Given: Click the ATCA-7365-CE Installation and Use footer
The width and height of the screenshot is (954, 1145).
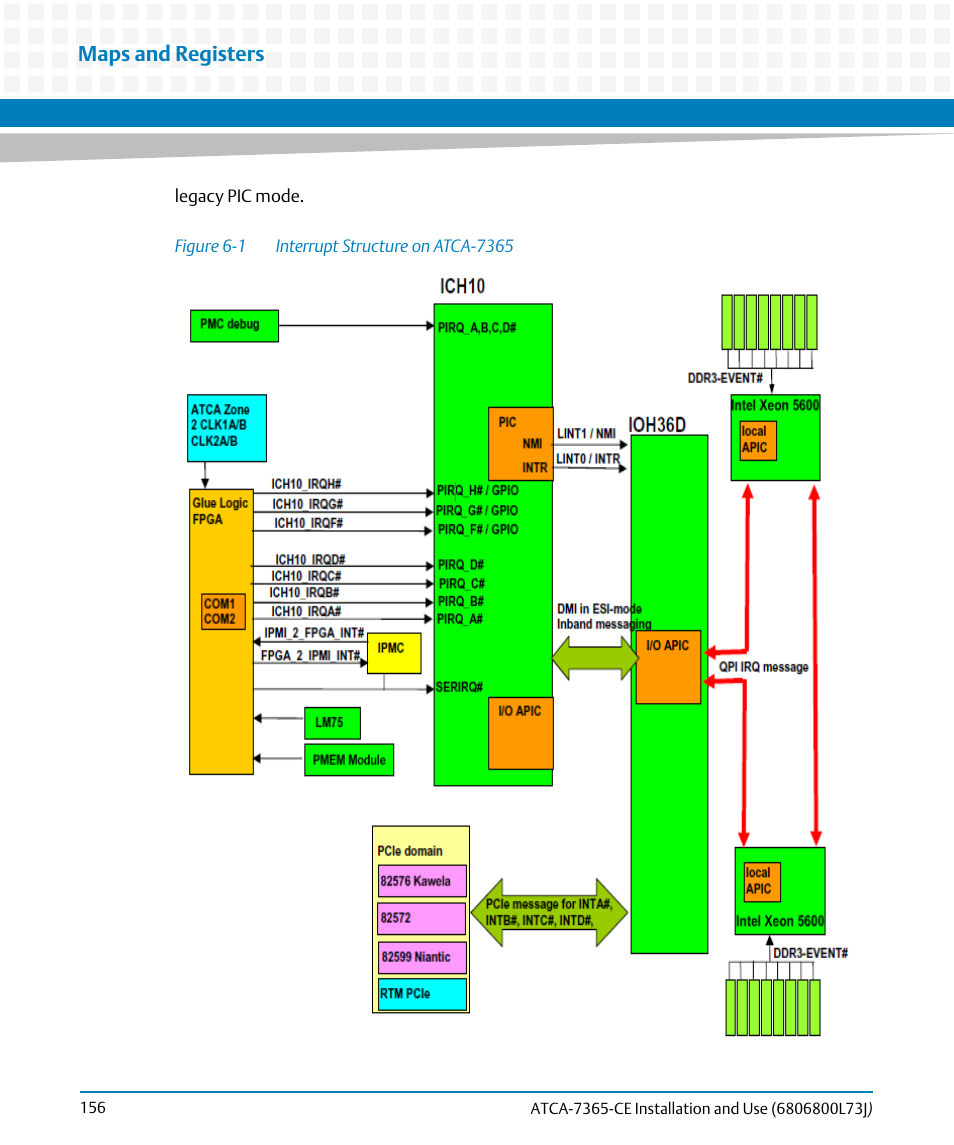Looking at the screenshot, I should tap(701, 1109).
